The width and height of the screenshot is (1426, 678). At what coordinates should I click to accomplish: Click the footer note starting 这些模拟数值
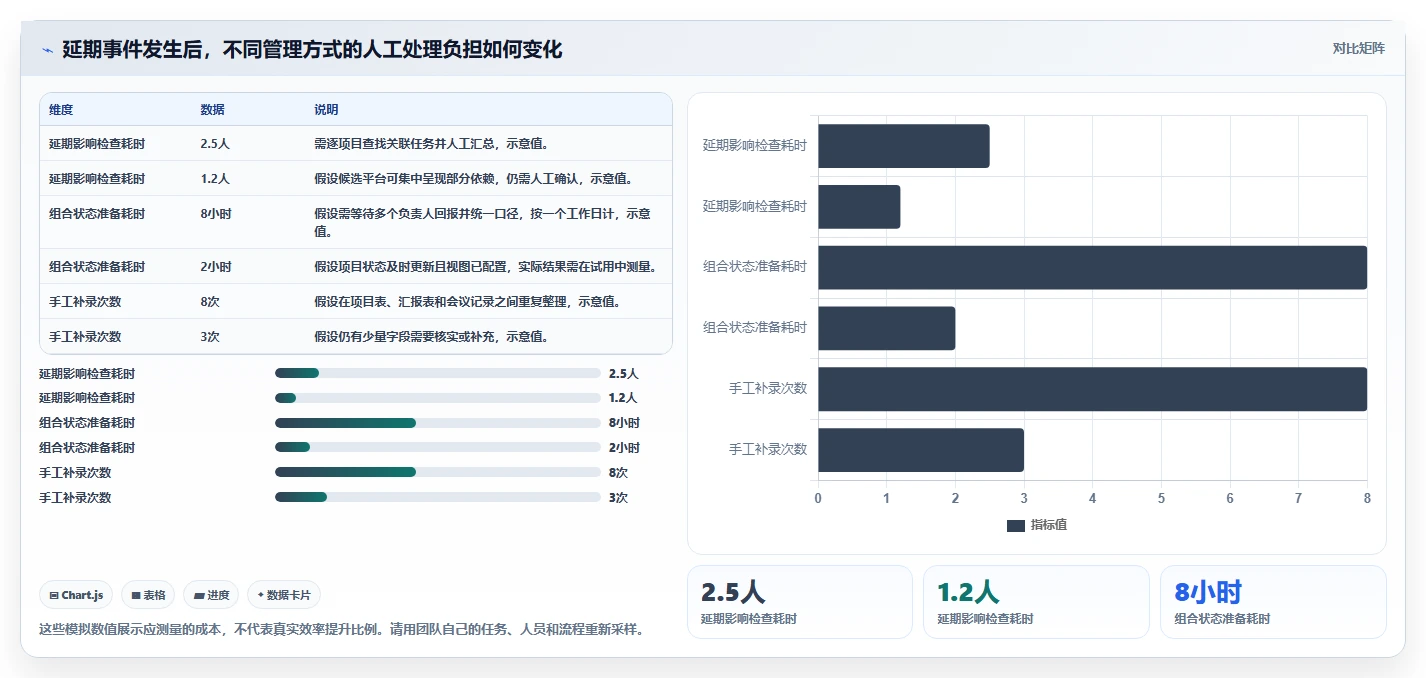click(341, 629)
